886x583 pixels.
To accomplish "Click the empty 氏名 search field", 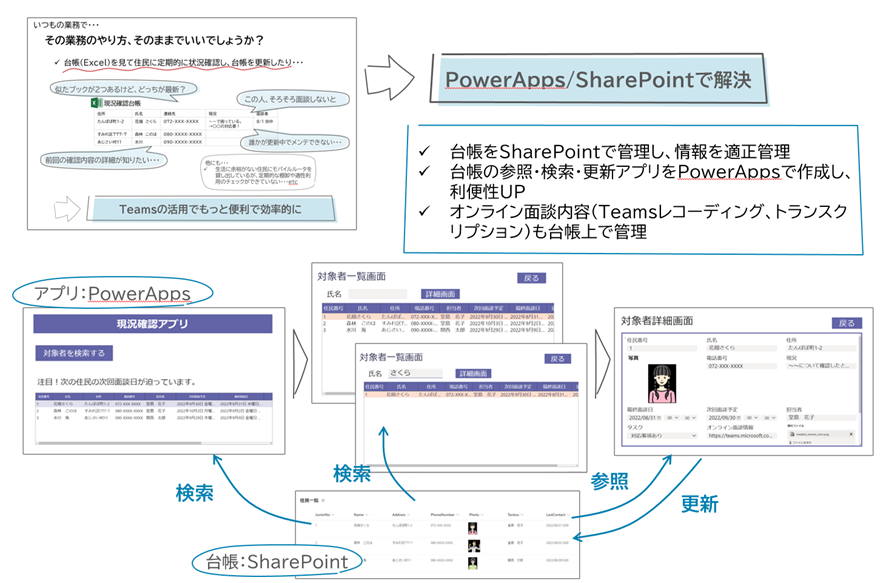I will [x=377, y=294].
